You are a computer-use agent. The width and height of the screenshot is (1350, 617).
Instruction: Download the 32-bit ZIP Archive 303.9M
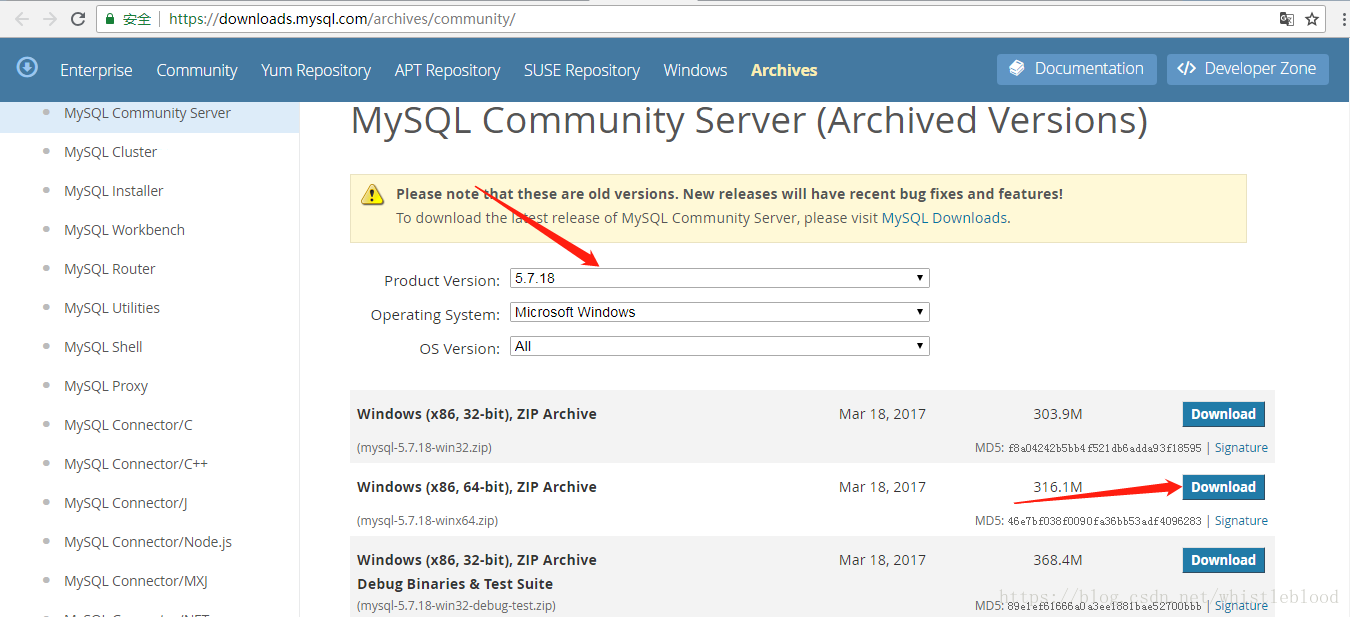(1223, 414)
